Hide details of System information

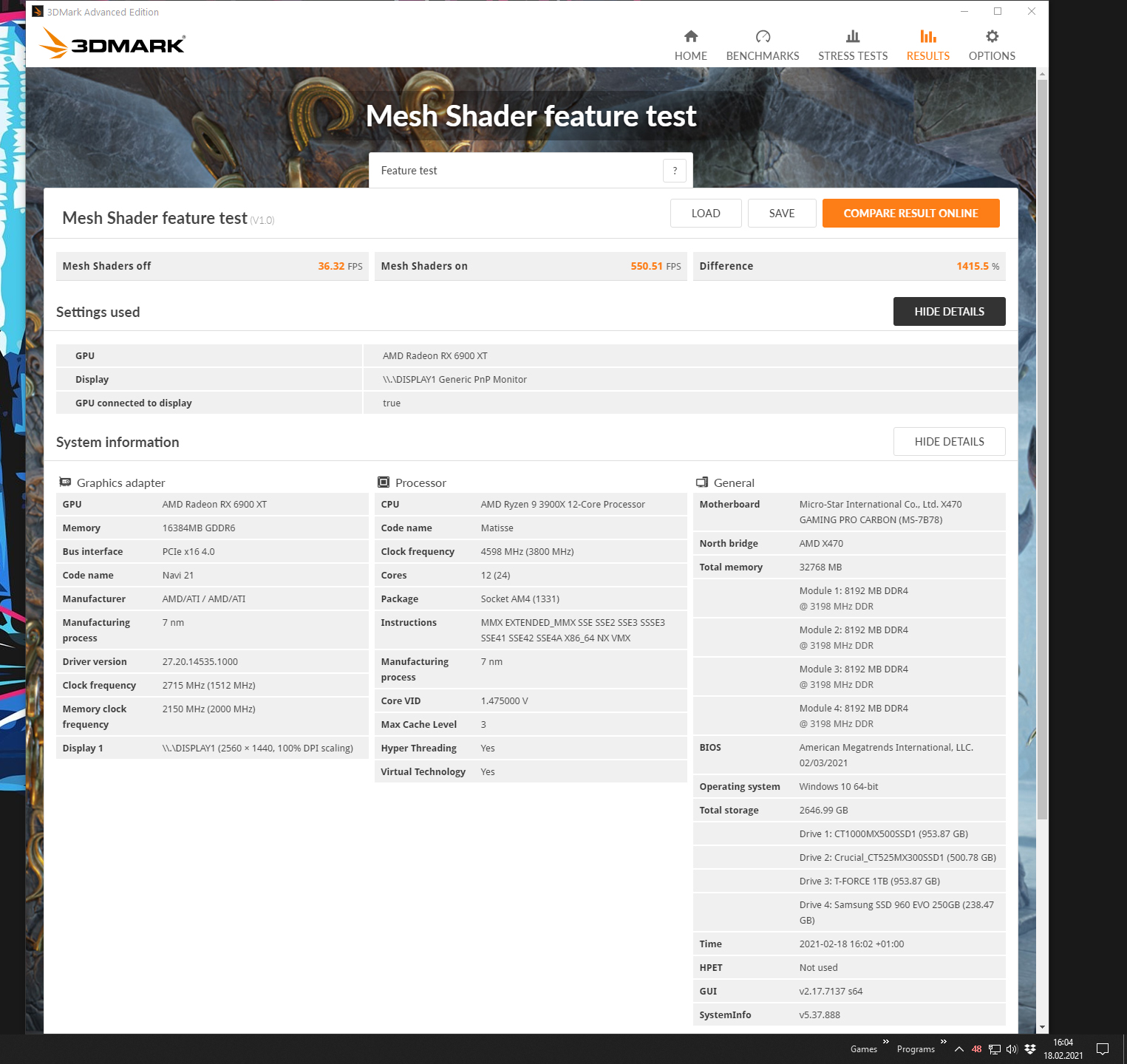click(949, 441)
